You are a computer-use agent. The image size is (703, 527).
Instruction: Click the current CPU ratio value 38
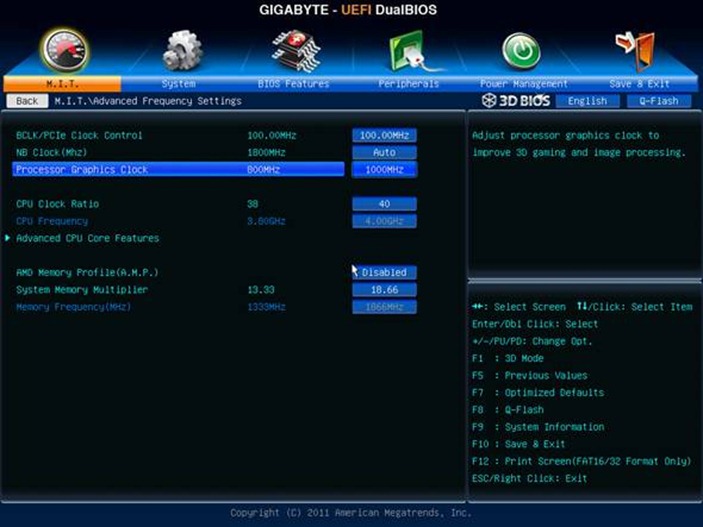(252, 204)
